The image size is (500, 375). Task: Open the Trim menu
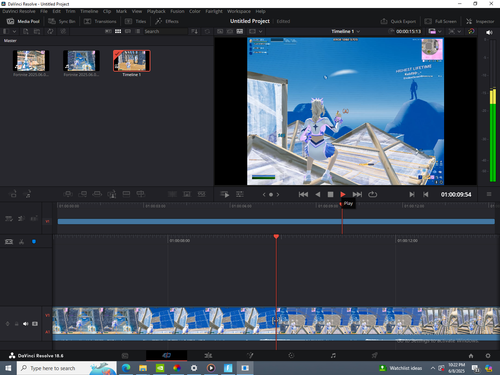[x=70, y=11]
